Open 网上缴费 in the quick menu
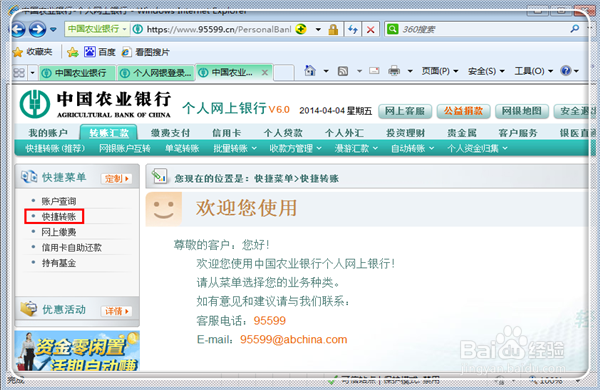The image size is (600, 390). pyautogui.click(x=59, y=232)
